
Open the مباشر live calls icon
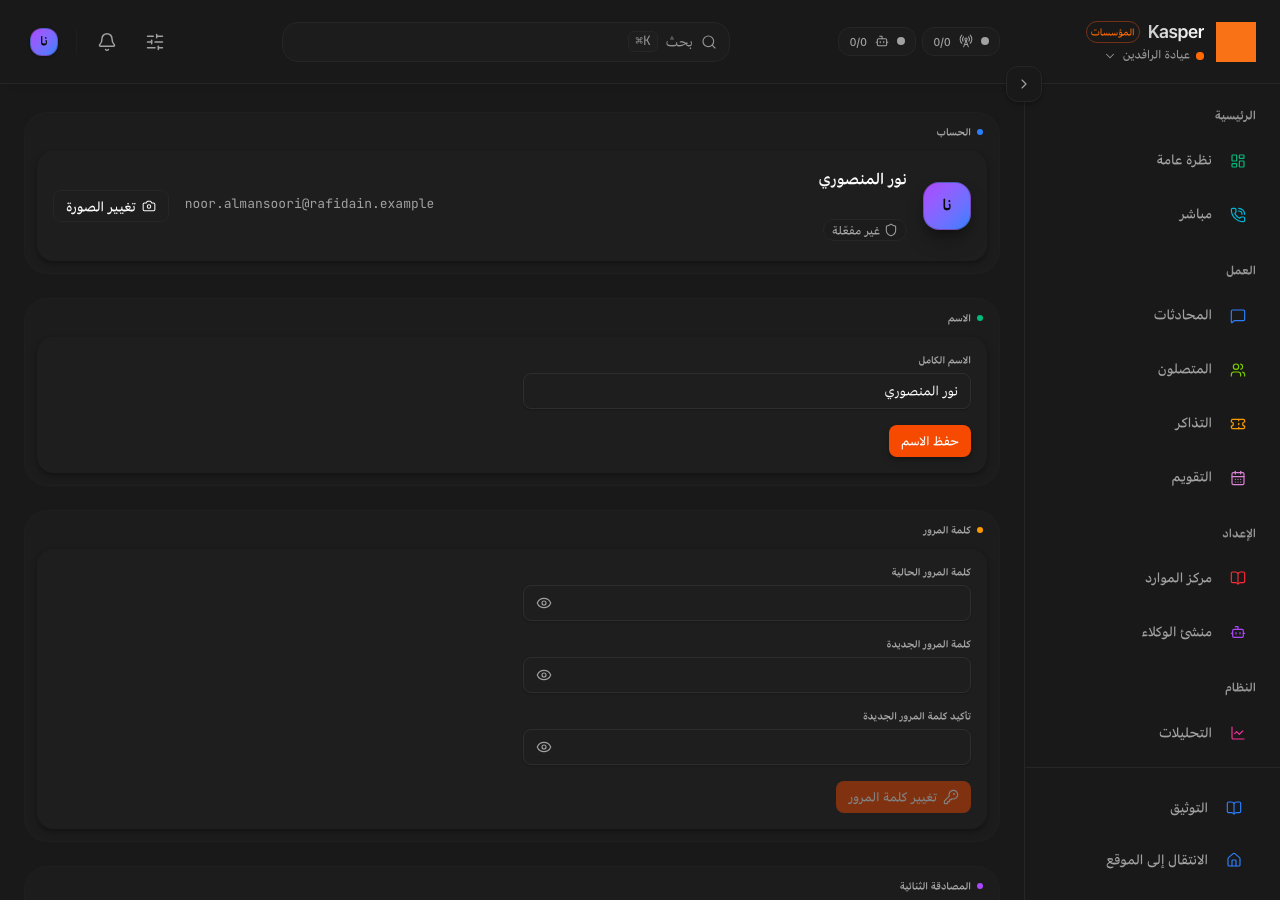(1238, 215)
